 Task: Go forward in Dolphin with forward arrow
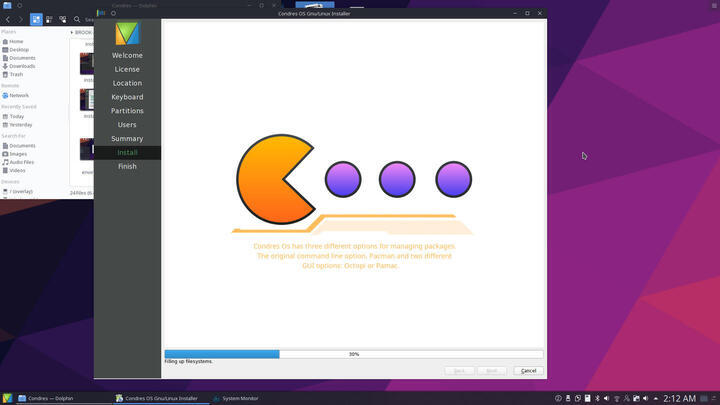[x=21, y=19]
